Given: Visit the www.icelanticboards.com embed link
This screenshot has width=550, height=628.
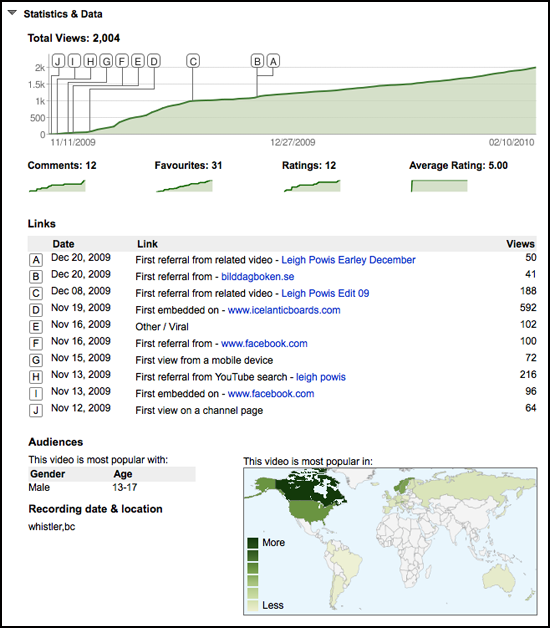Looking at the screenshot, I should (x=284, y=310).
